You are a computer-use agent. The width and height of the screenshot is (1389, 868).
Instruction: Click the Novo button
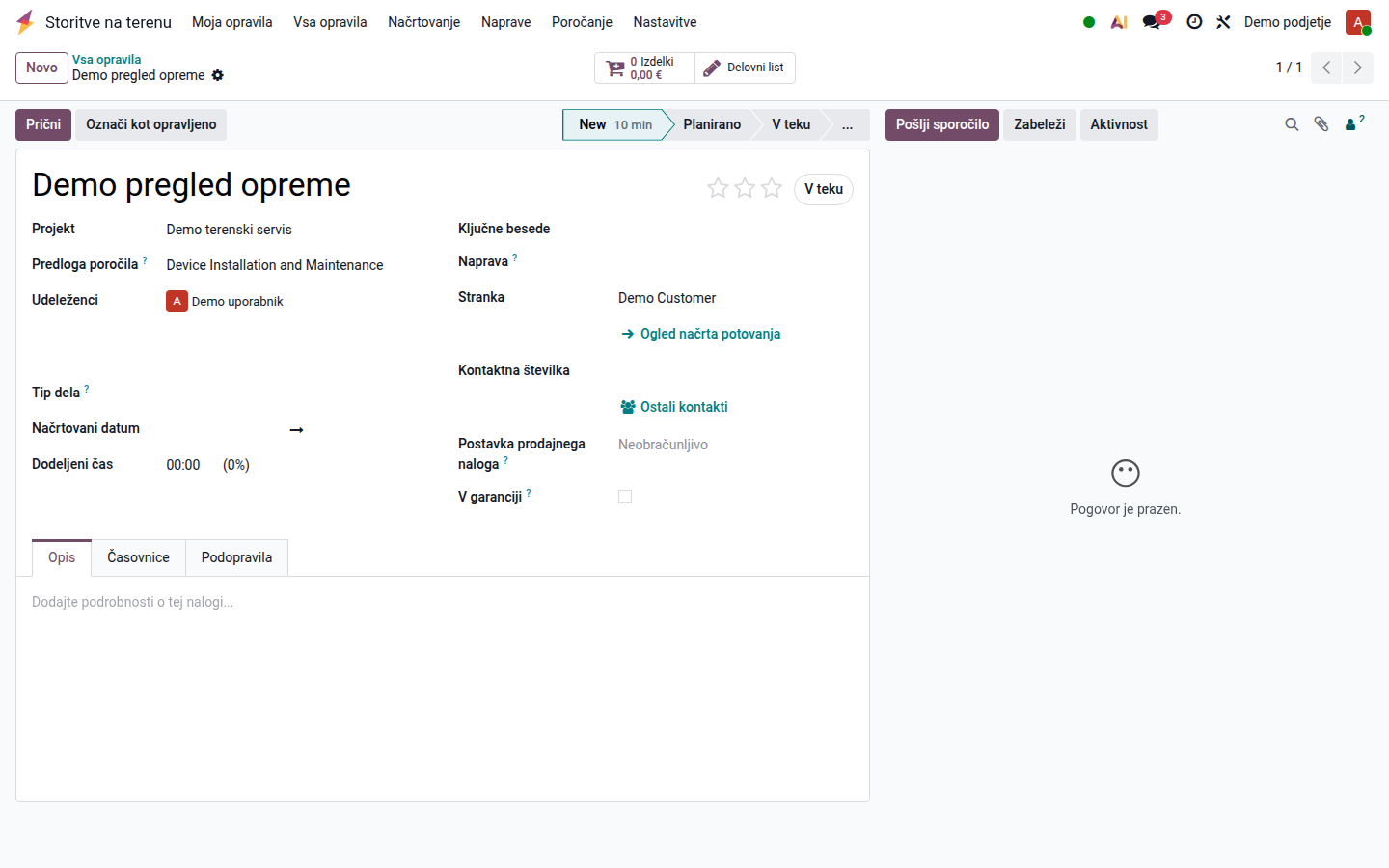41,68
